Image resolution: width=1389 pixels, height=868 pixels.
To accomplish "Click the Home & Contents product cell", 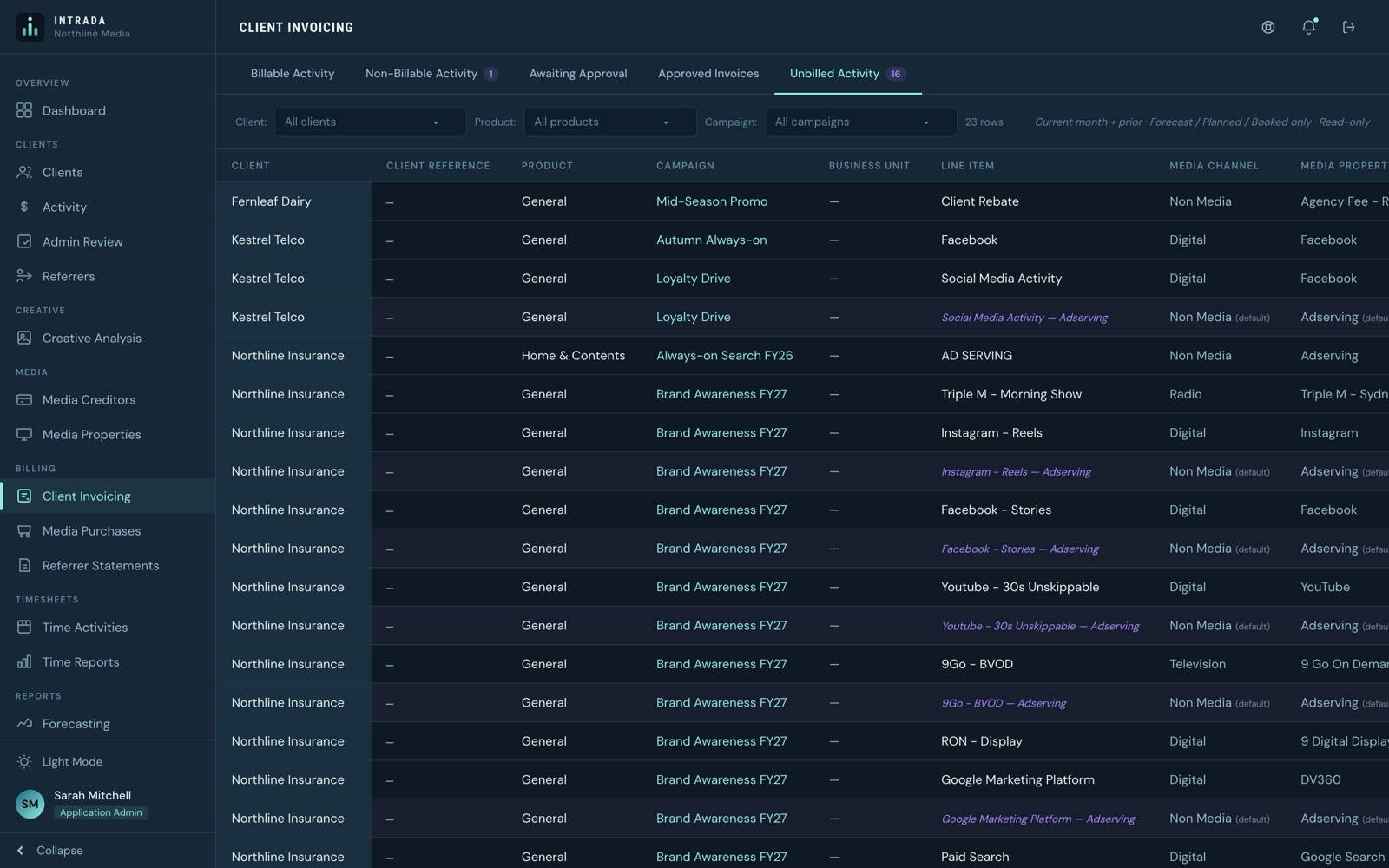I will 573,355.
